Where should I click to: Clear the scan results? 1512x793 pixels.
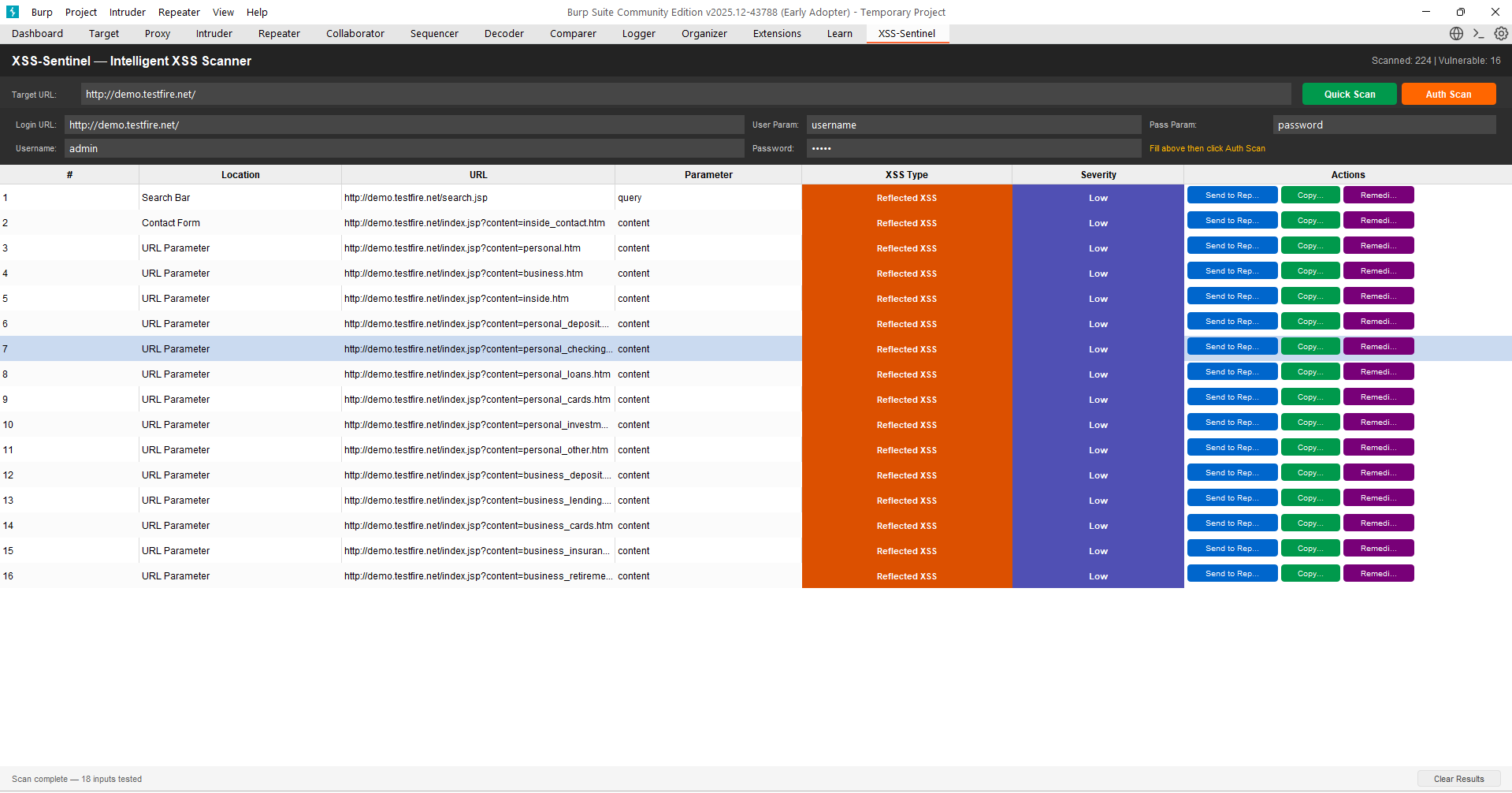(1458, 779)
